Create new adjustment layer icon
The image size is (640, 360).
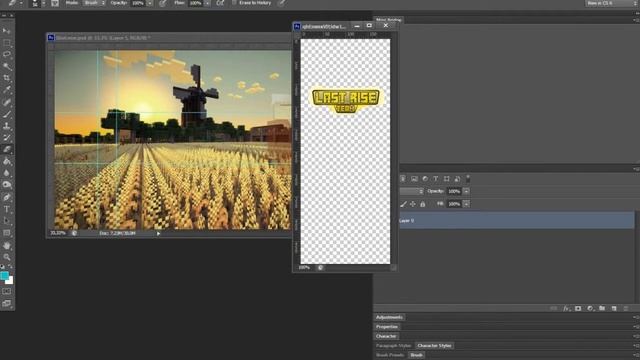click(x=590, y=309)
